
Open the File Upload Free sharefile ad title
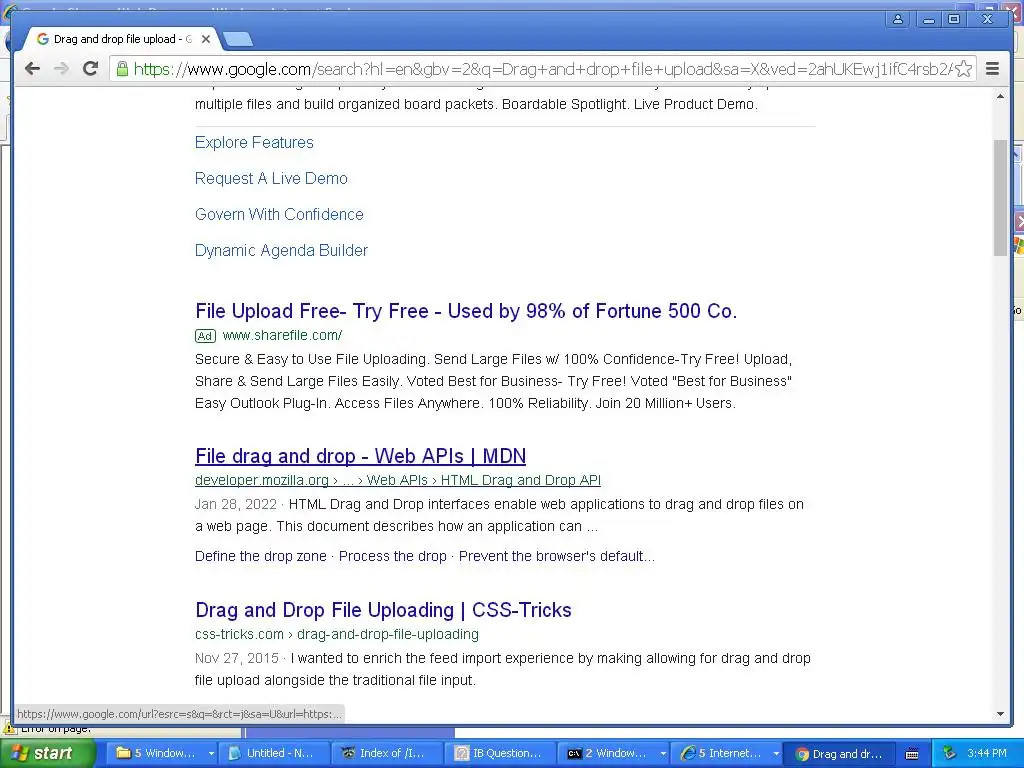coord(466,311)
